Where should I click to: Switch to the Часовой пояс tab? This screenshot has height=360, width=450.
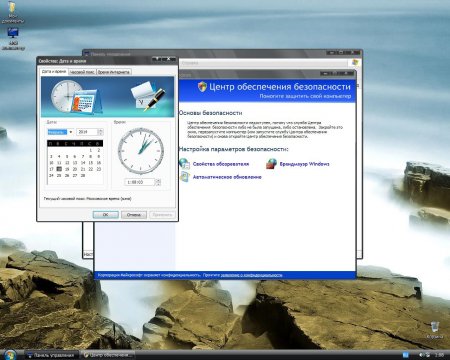(82, 72)
